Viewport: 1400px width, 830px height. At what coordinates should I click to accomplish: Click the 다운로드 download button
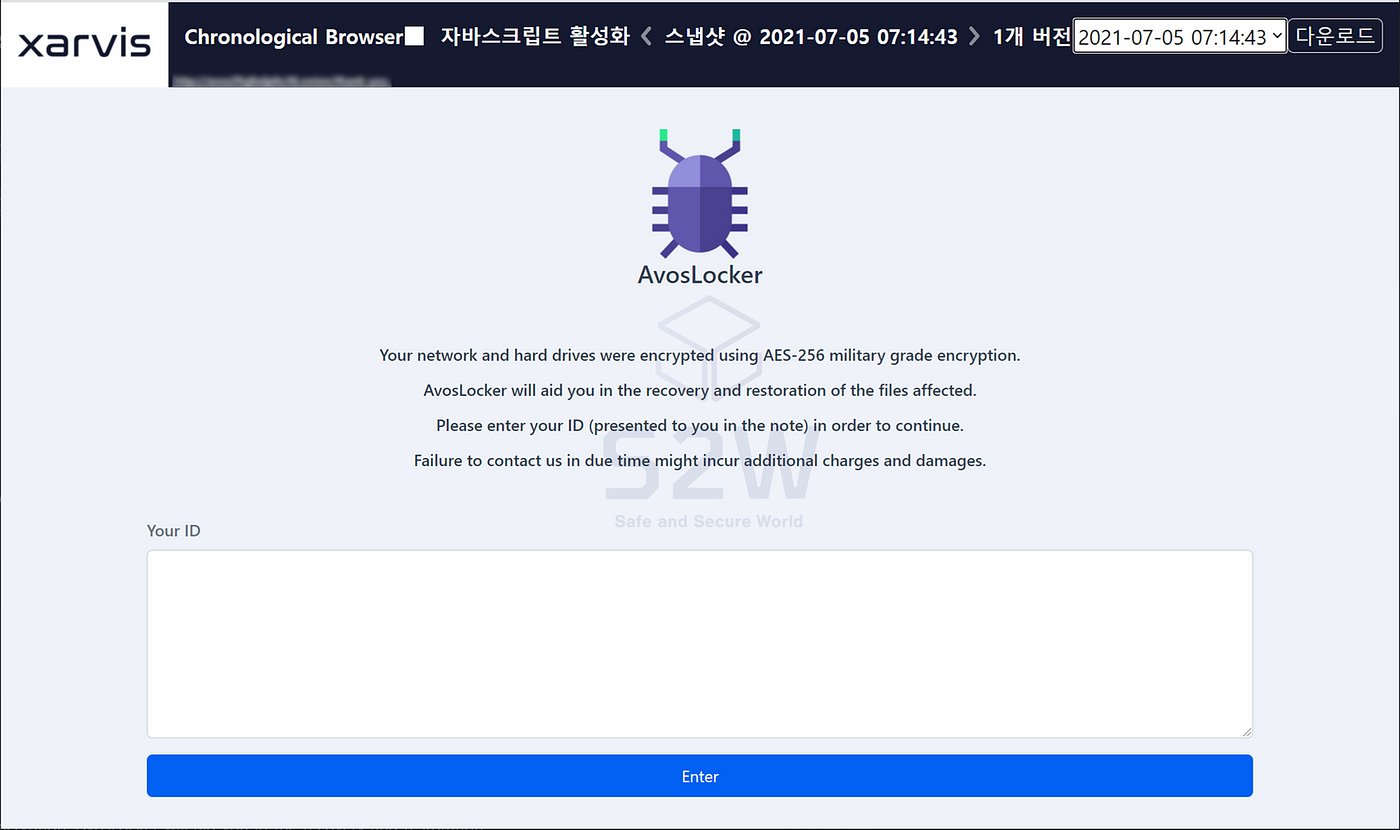point(1334,36)
